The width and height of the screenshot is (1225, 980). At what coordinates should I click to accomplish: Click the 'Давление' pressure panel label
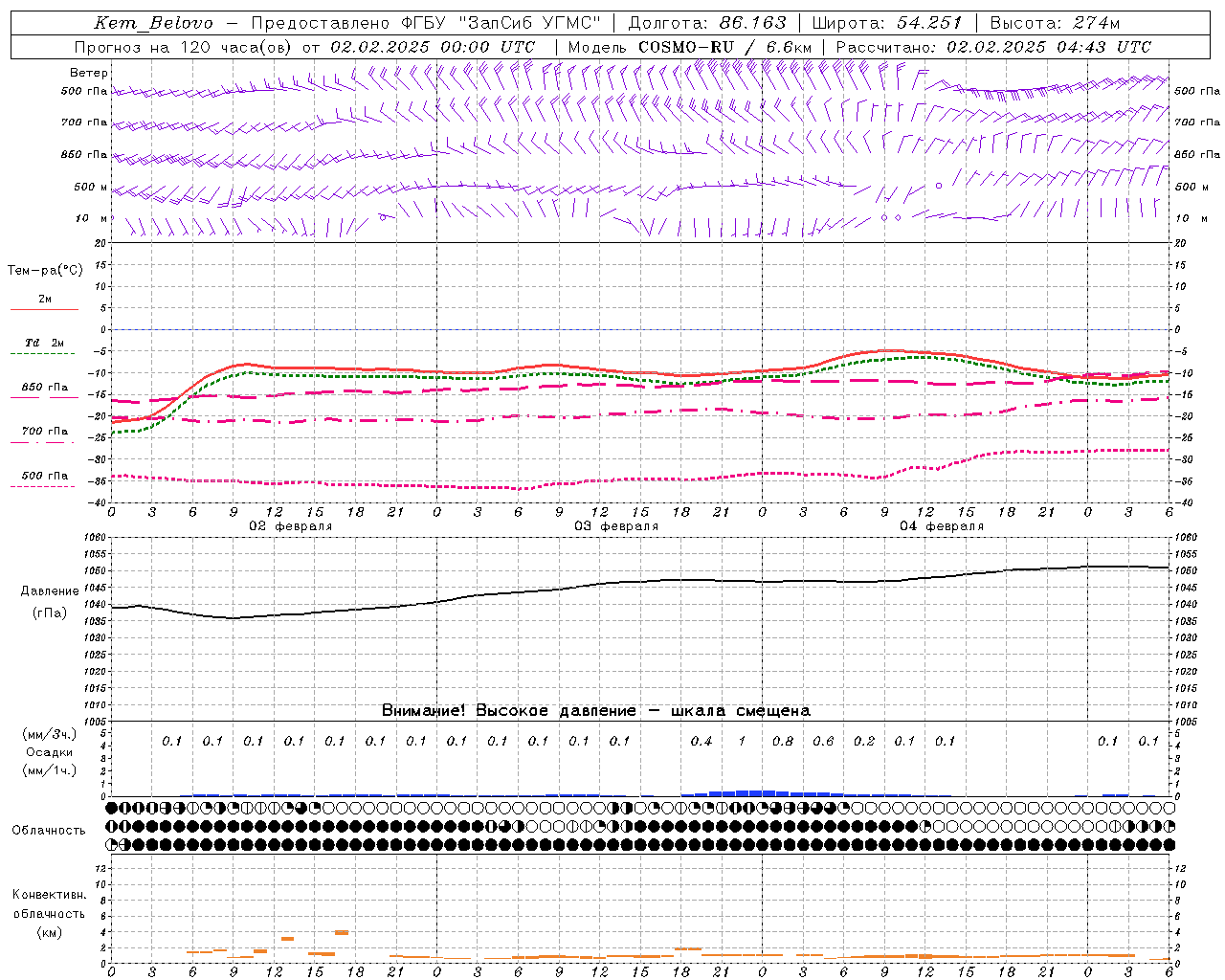[50, 591]
